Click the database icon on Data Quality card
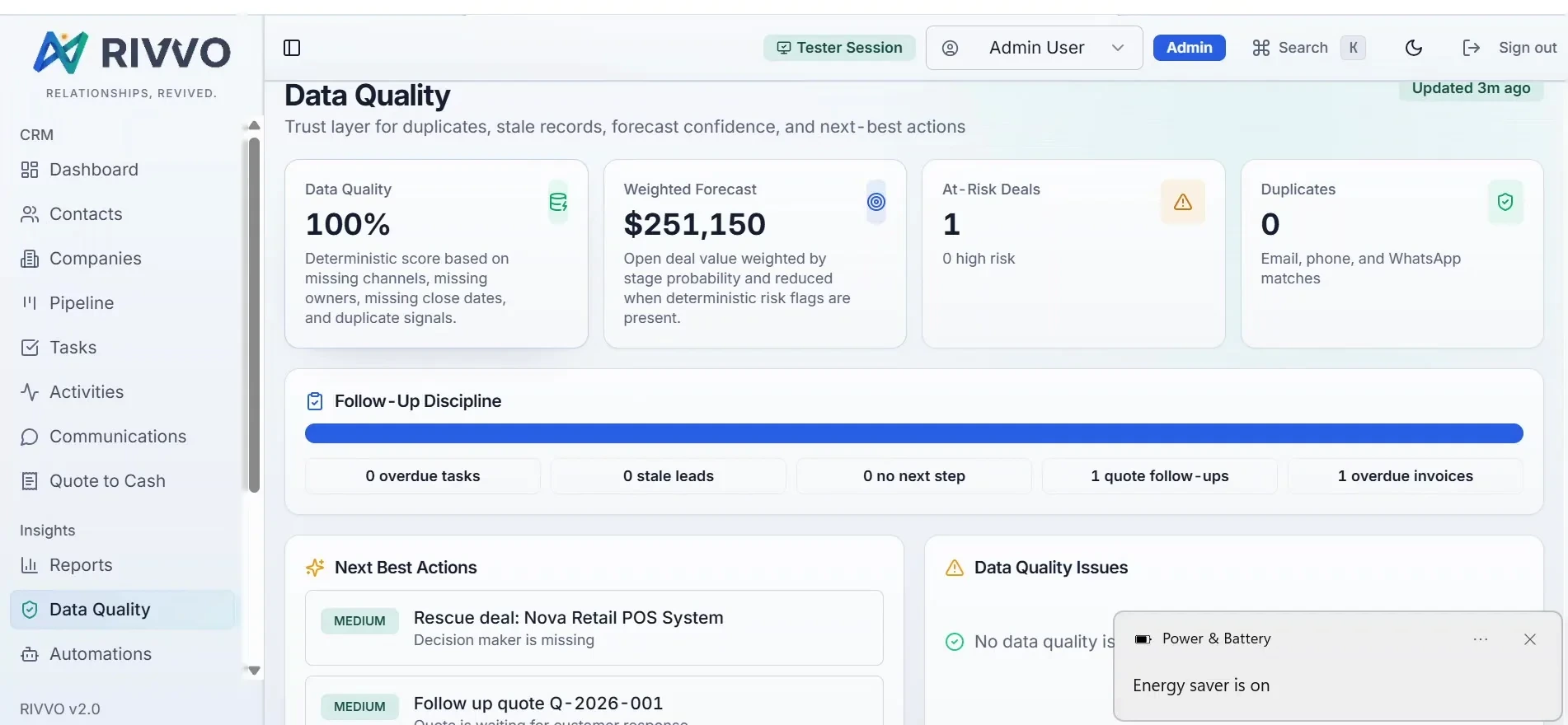 558,202
